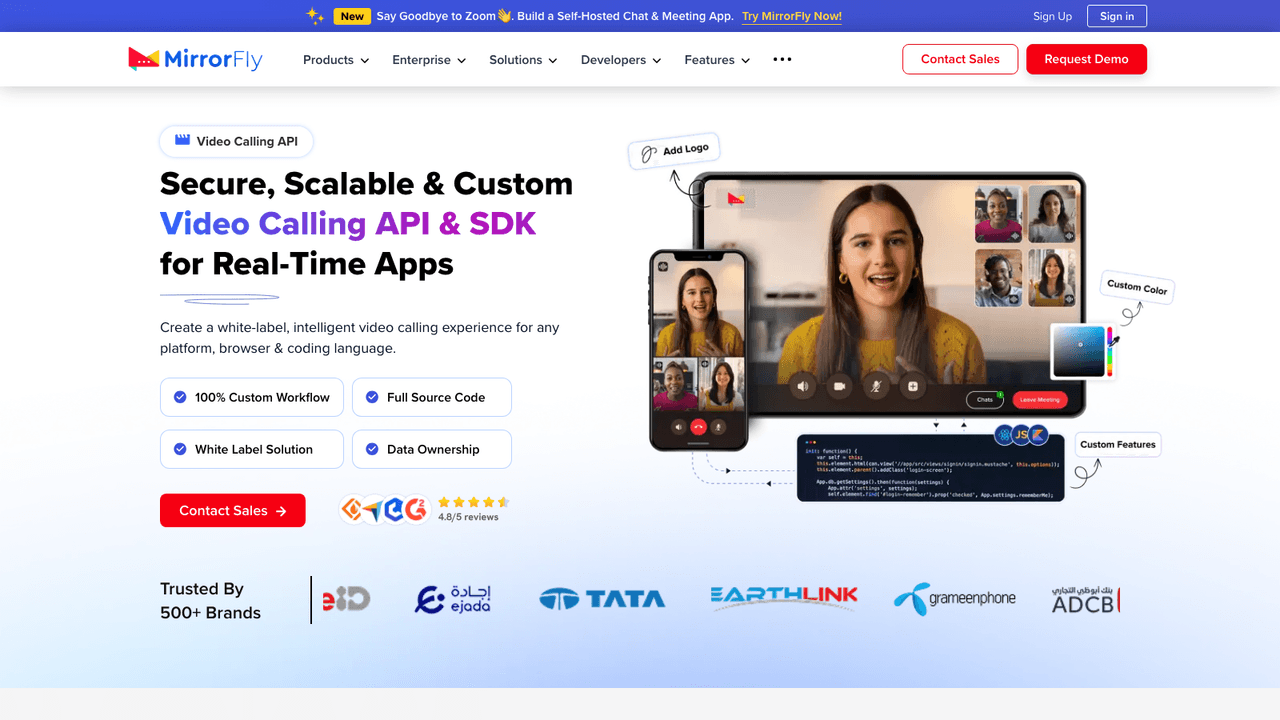1280x720 pixels.
Task: Click the Request Demo button
Action: tap(1086, 59)
